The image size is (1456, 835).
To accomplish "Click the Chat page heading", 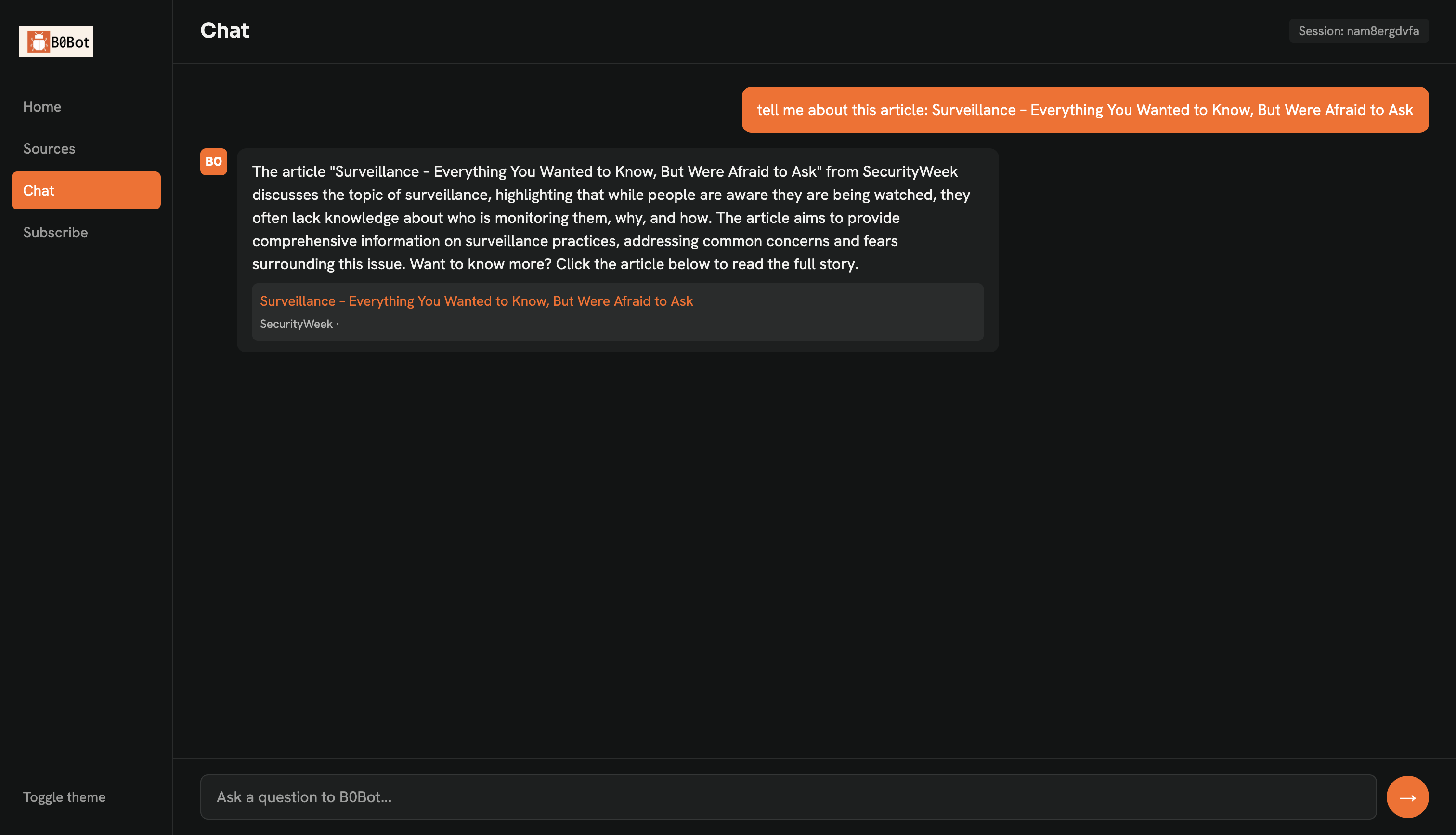I will point(225,30).
